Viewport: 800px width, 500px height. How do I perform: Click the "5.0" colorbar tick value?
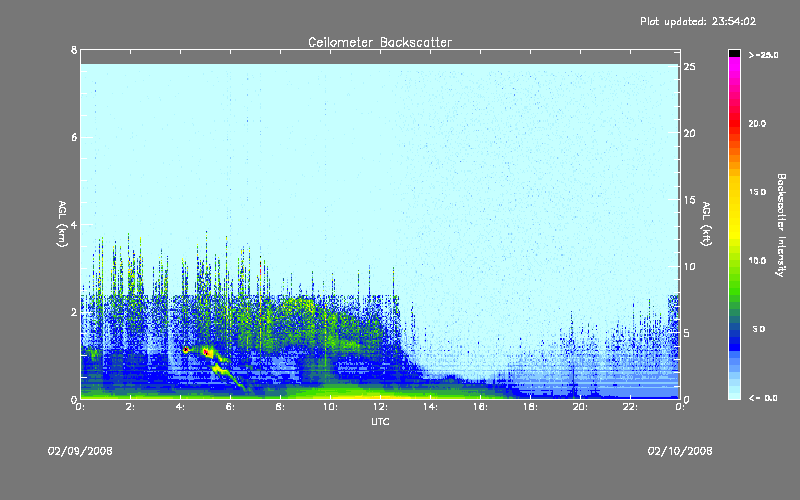point(759,329)
